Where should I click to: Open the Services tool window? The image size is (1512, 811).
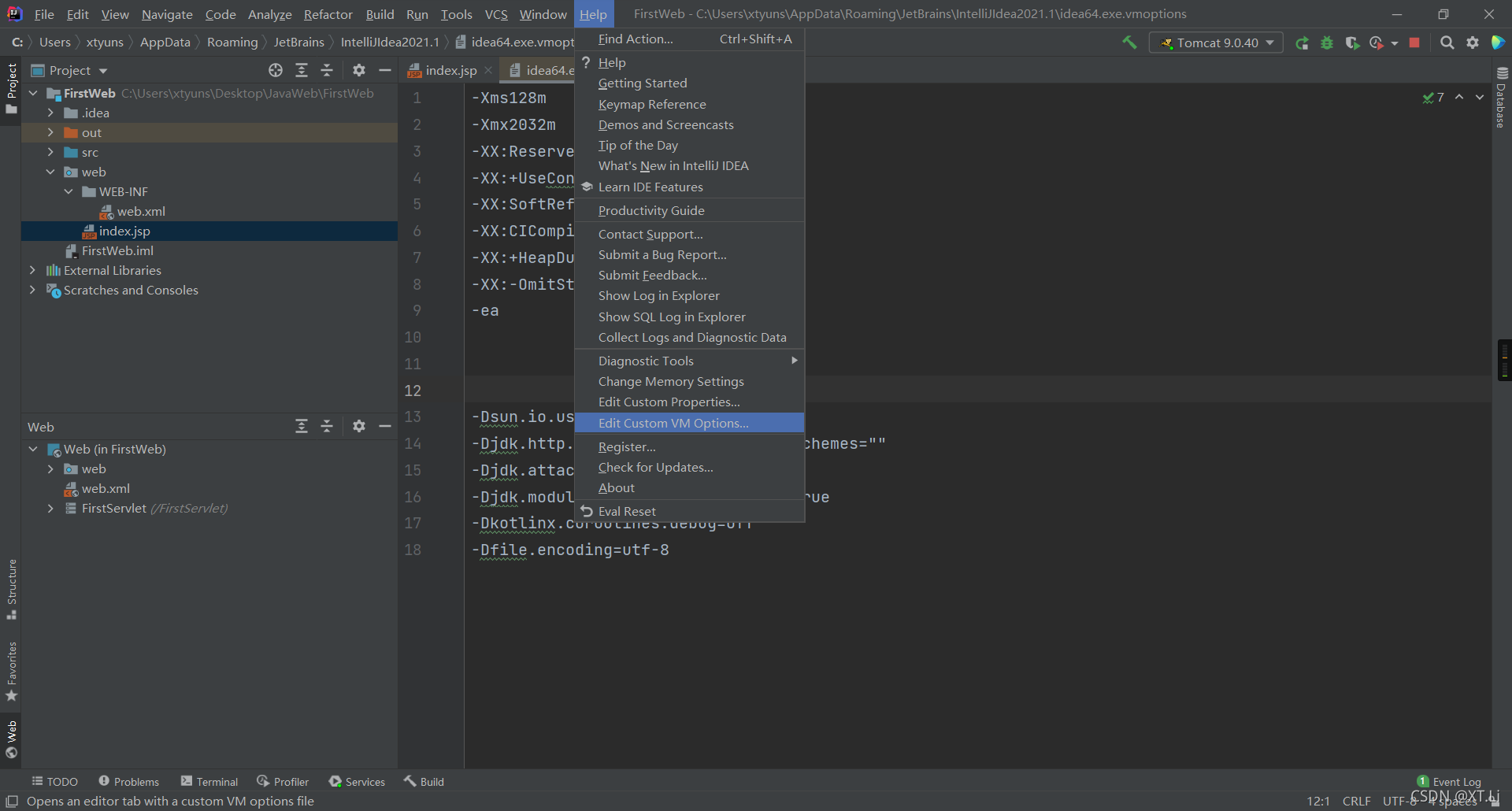tap(357, 781)
